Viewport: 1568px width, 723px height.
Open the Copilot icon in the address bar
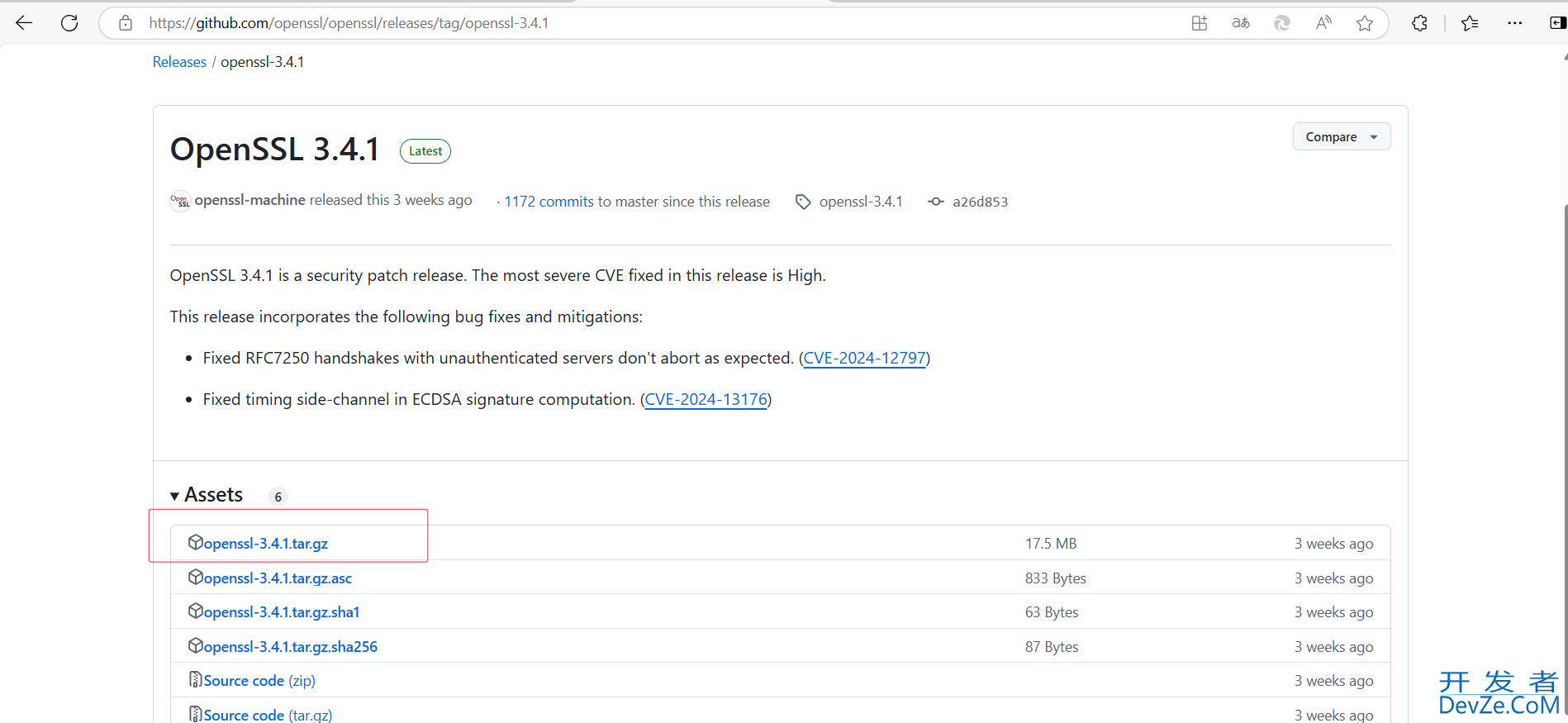(1282, 23)
